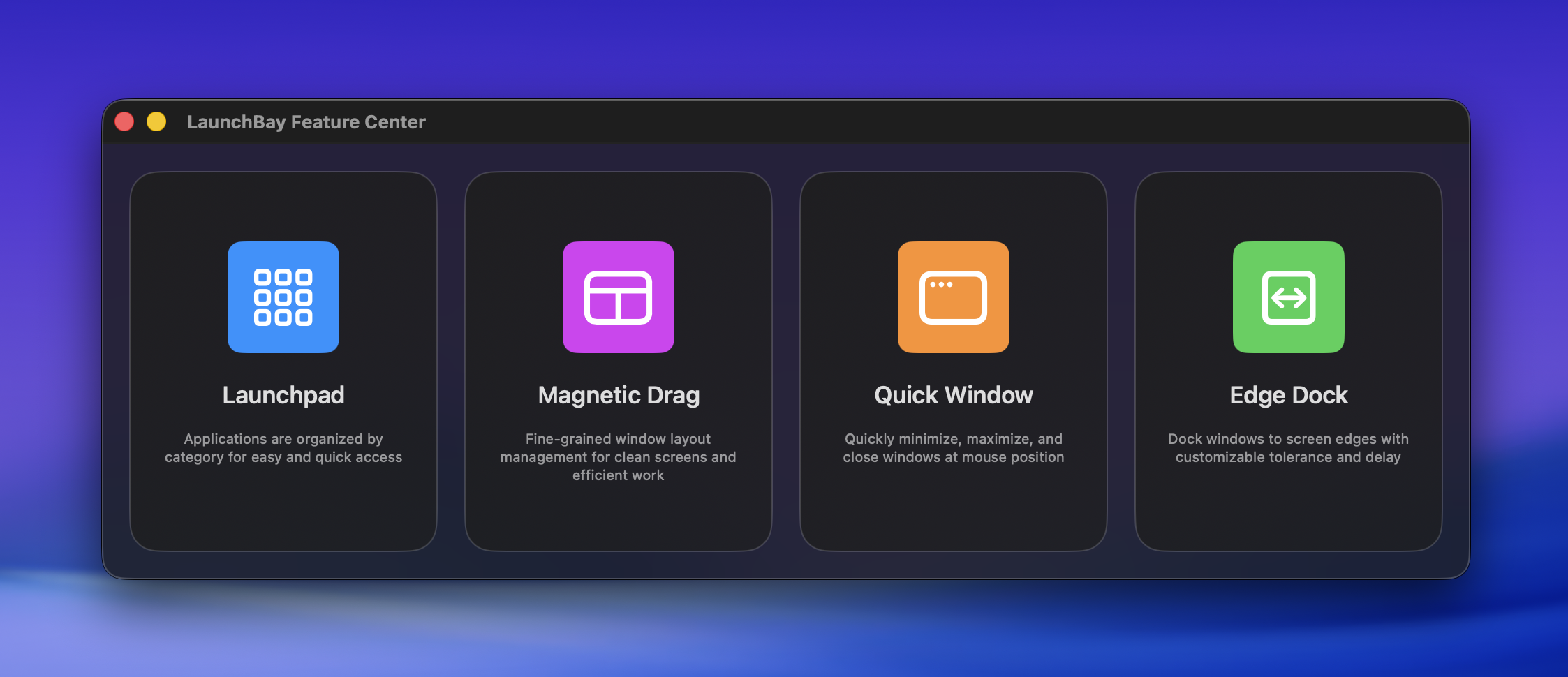Viewport: 1568px width, 677px height.
Task: Click "Quickly minimize, maximize, and close" description
Action: [954, 448]
